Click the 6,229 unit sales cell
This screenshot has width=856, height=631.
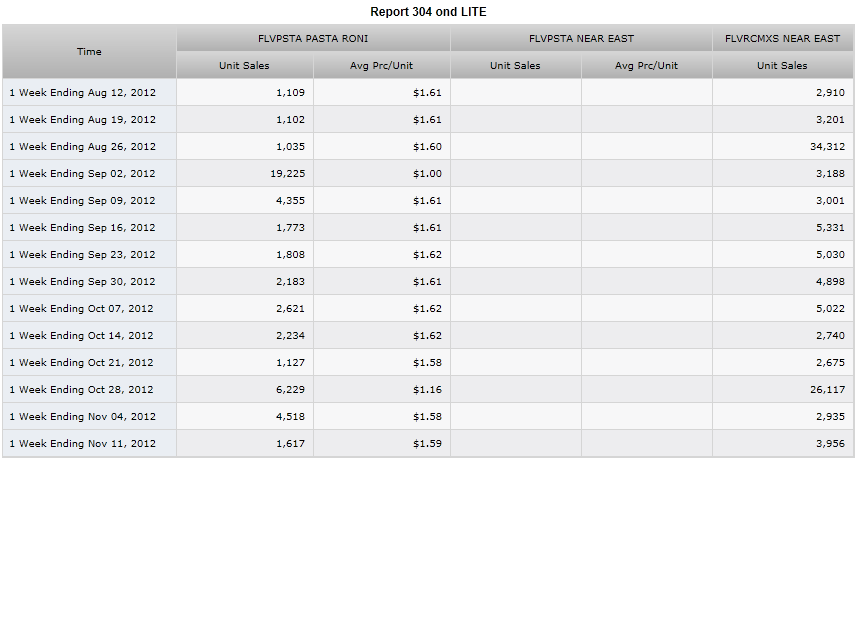point(245,390)
